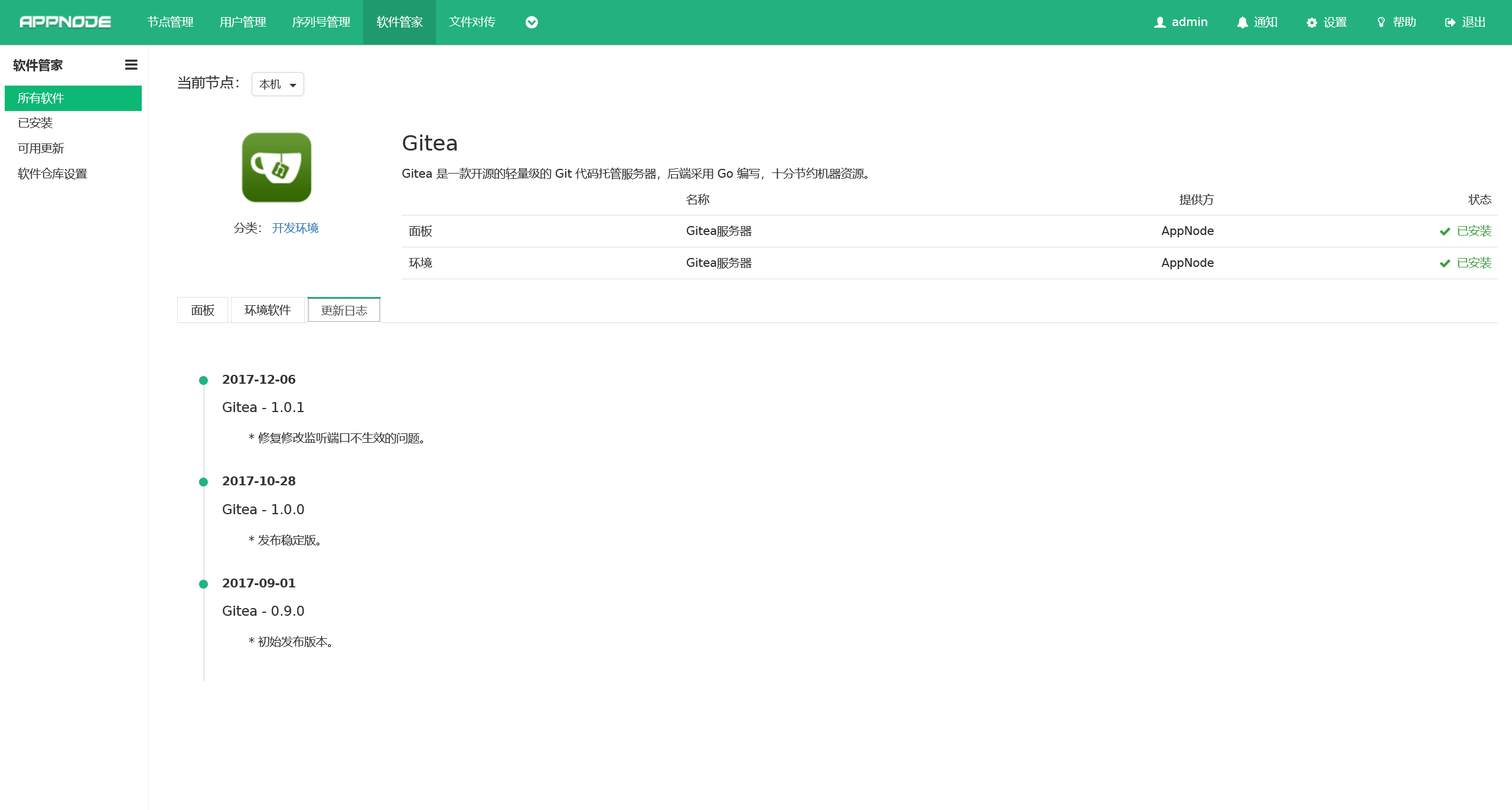Select 已安装 in sidebar
This screenshot has width=1512, height=810.
click(x=73, y=123)
